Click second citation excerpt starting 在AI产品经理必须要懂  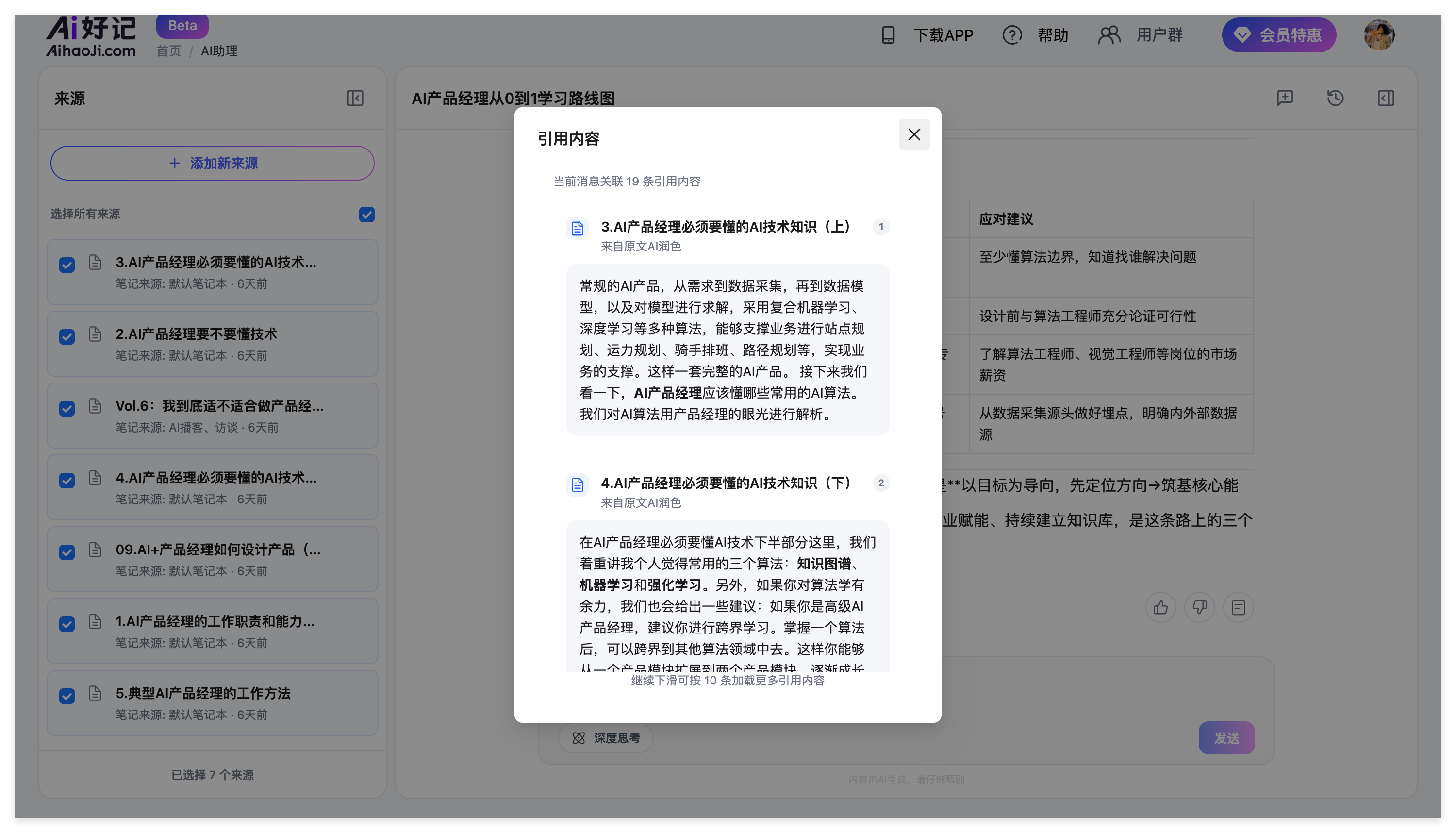728,596
